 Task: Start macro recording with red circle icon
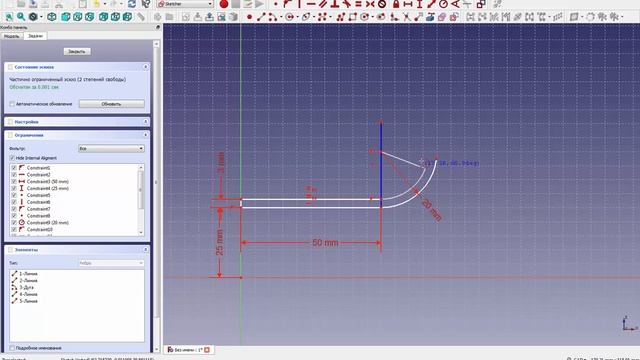[x=224, y=4]
